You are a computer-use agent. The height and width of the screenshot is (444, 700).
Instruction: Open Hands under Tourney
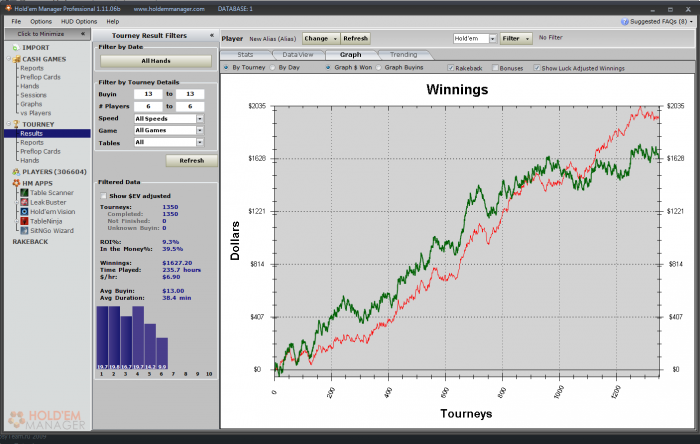[29, 160]
